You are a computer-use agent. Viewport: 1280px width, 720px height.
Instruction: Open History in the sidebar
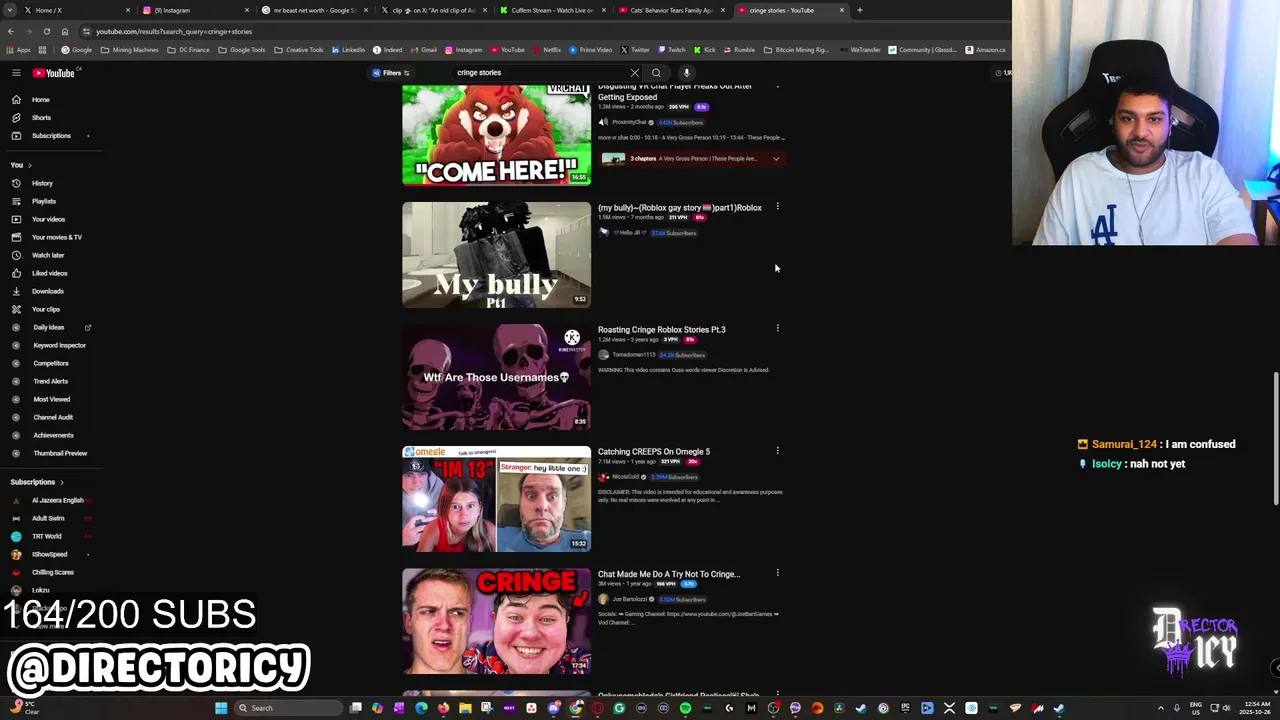pos(42,183)
